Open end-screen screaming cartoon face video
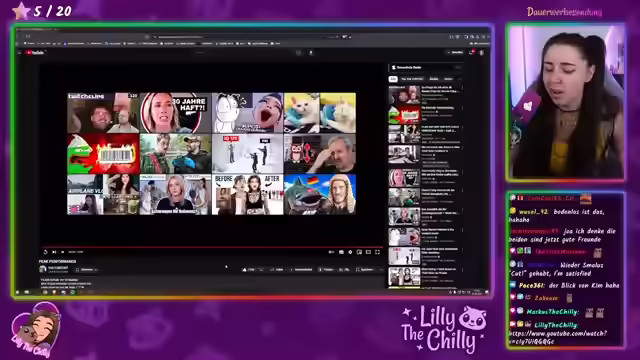The width and height of the screenshot is (640, 360). (x=247, y=113)
